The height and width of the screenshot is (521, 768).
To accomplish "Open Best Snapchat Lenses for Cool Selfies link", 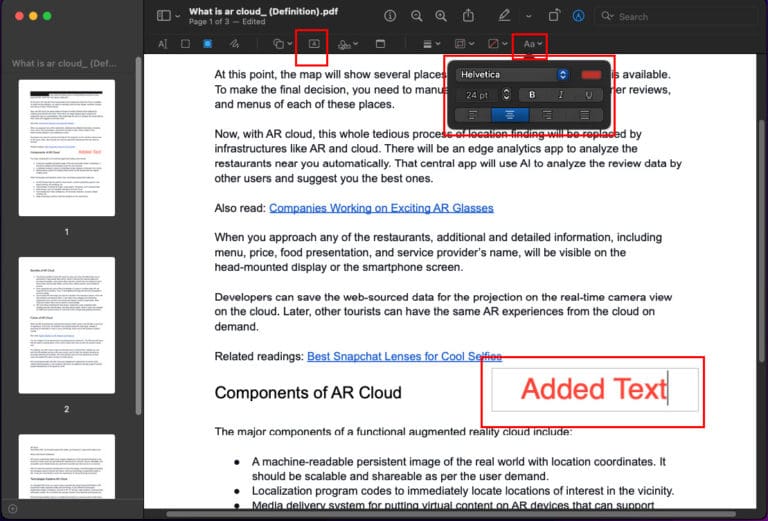I will [404, 356].
